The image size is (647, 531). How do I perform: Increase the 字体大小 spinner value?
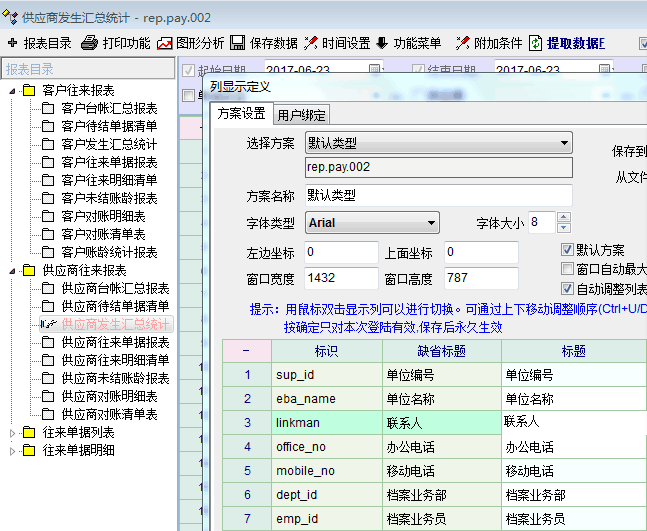(x=563, y=217)
